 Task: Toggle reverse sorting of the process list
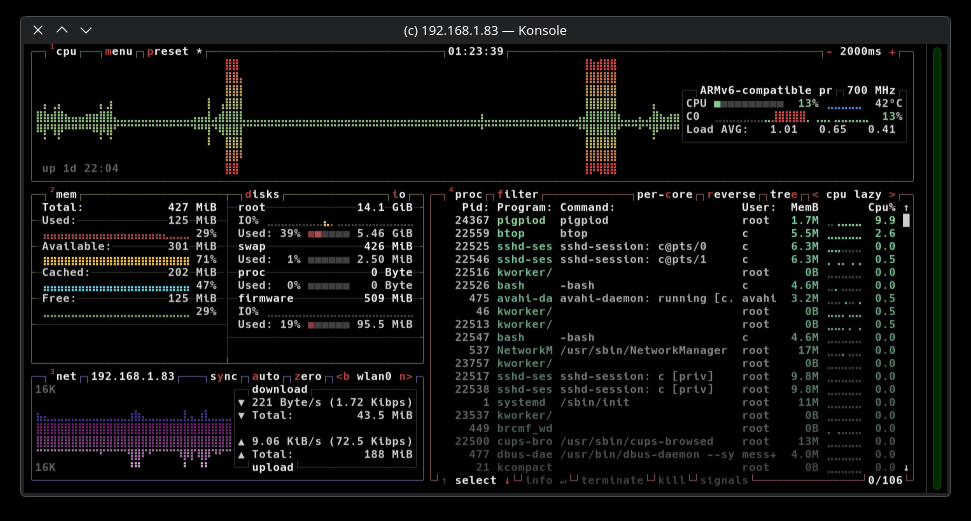(732, 195)
